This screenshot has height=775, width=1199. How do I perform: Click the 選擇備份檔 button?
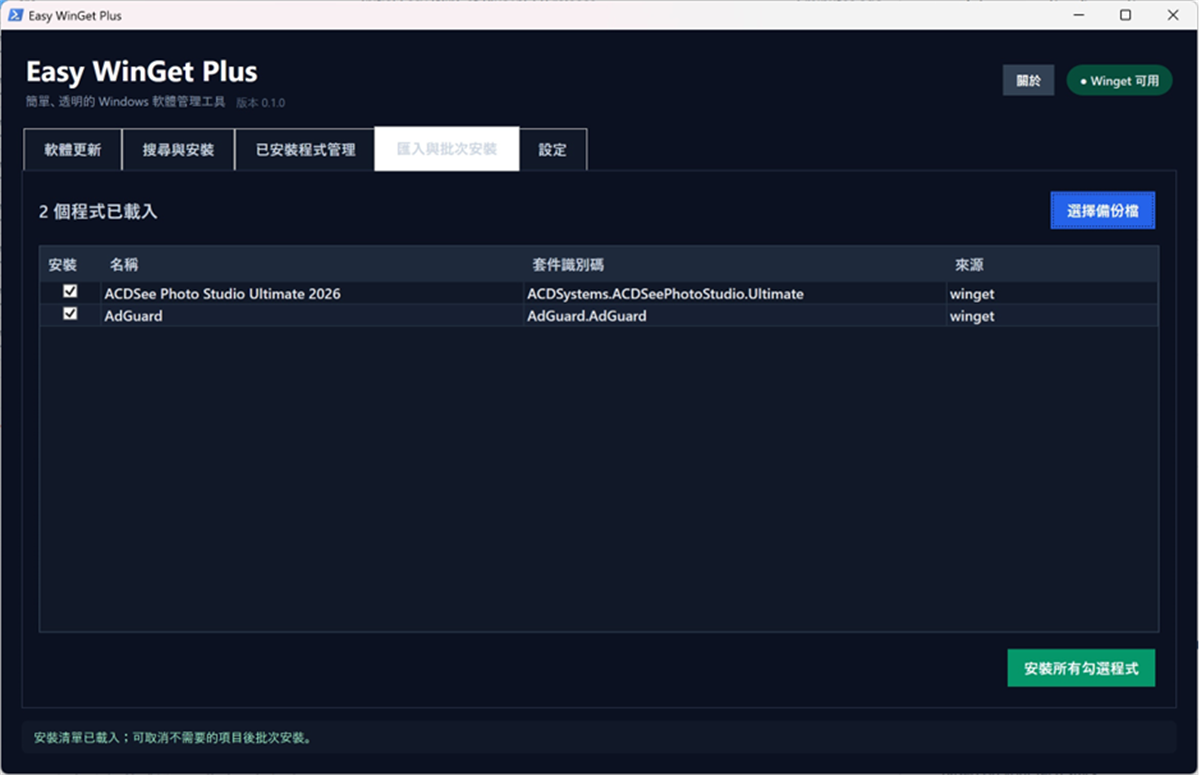(x=1103, y=211)
